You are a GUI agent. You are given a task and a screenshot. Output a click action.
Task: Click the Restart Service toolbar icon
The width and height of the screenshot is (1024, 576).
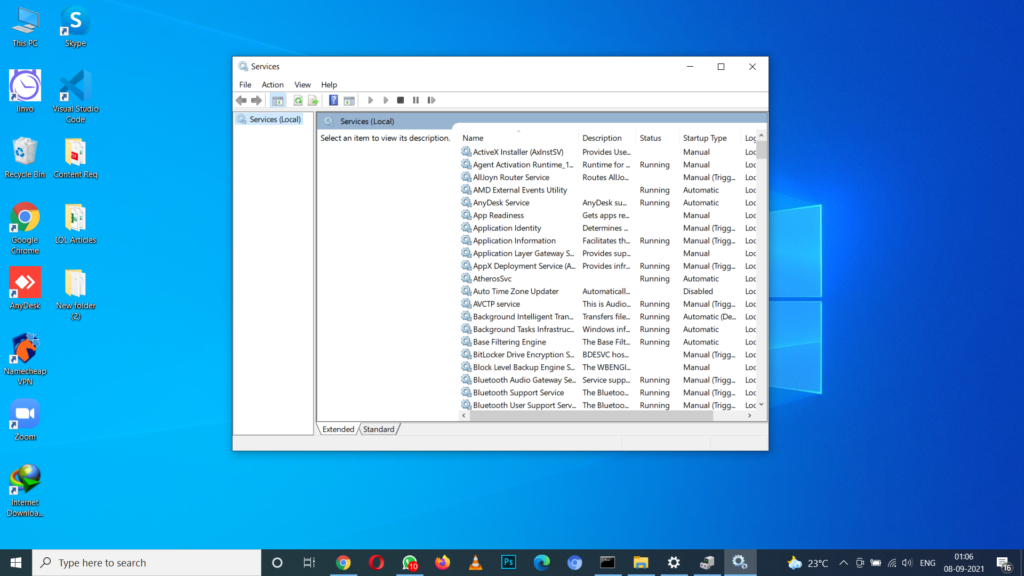click(x=431, y=100)
